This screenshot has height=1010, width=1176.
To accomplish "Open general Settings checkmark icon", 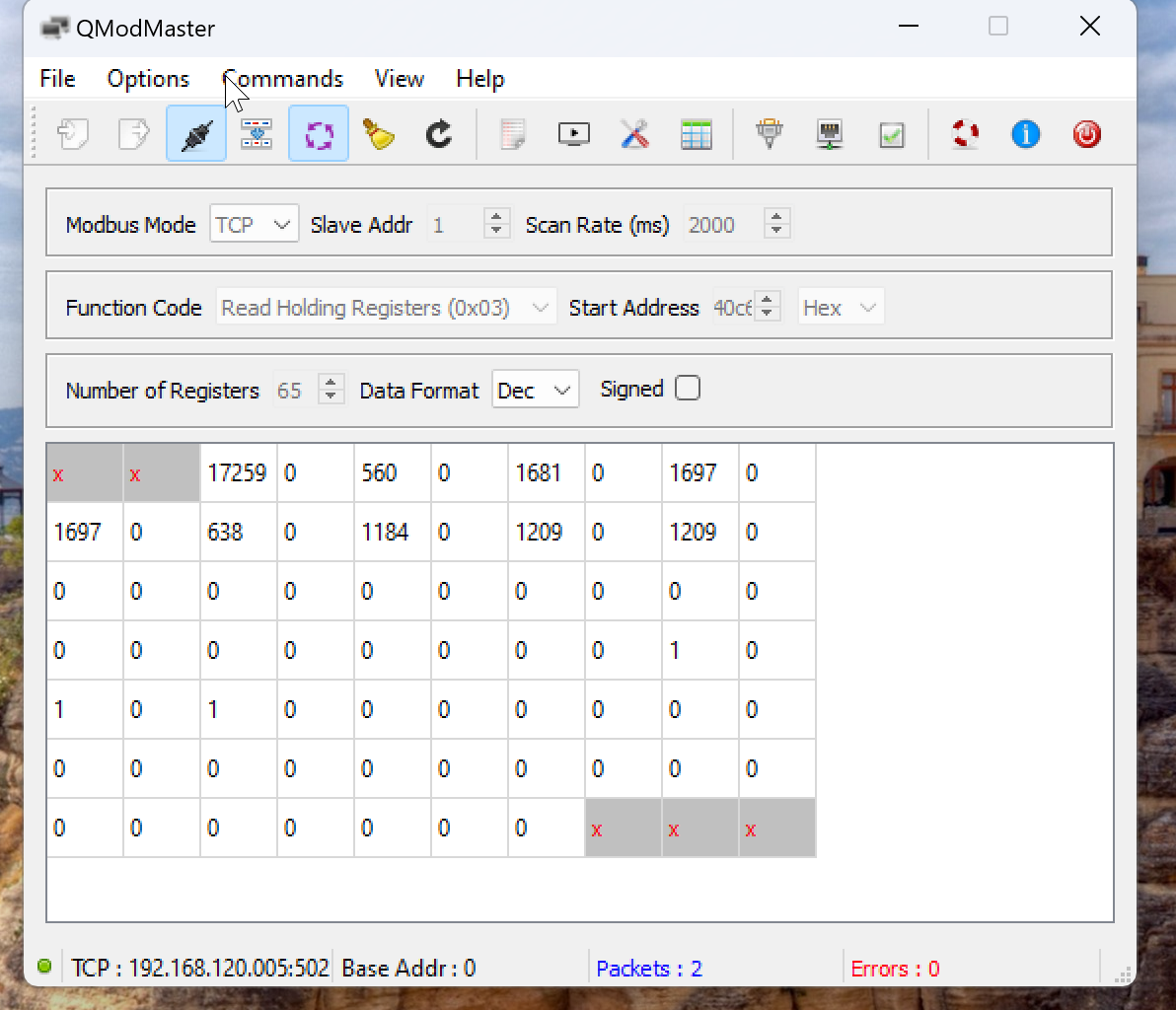I will (x=892, y=134).
